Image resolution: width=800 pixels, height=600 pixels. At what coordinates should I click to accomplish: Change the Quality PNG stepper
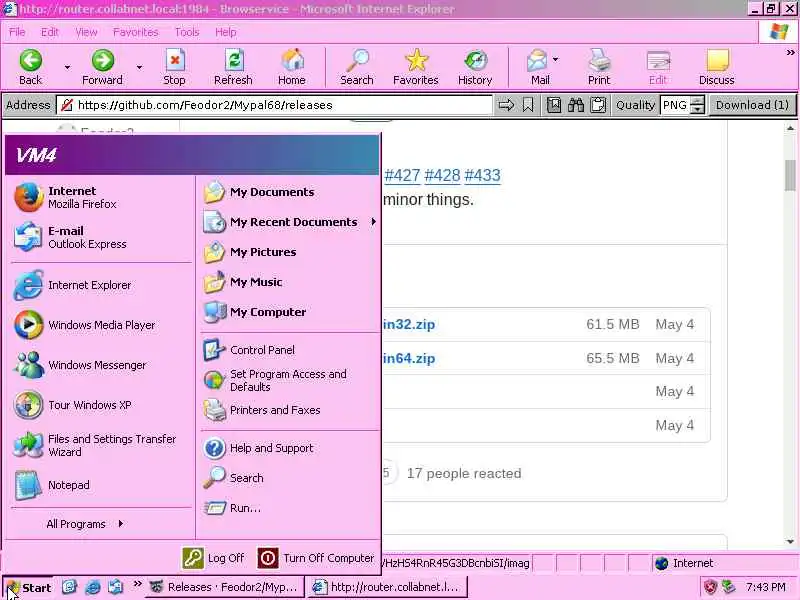(x=697, y=105)
